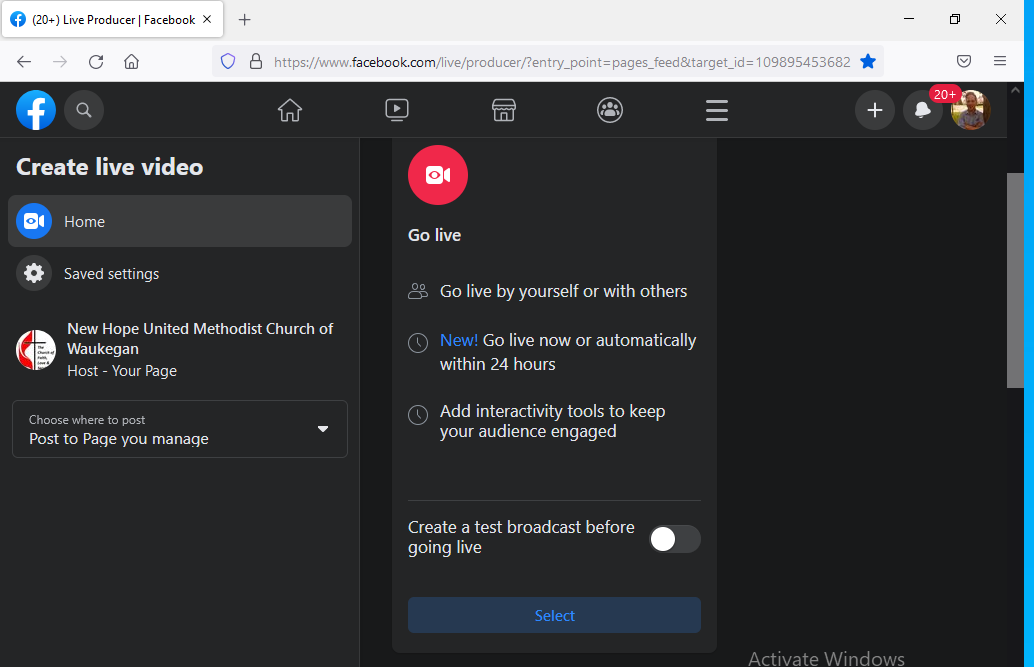Open Facebook search with the magnifier icon

coord(84,110)
